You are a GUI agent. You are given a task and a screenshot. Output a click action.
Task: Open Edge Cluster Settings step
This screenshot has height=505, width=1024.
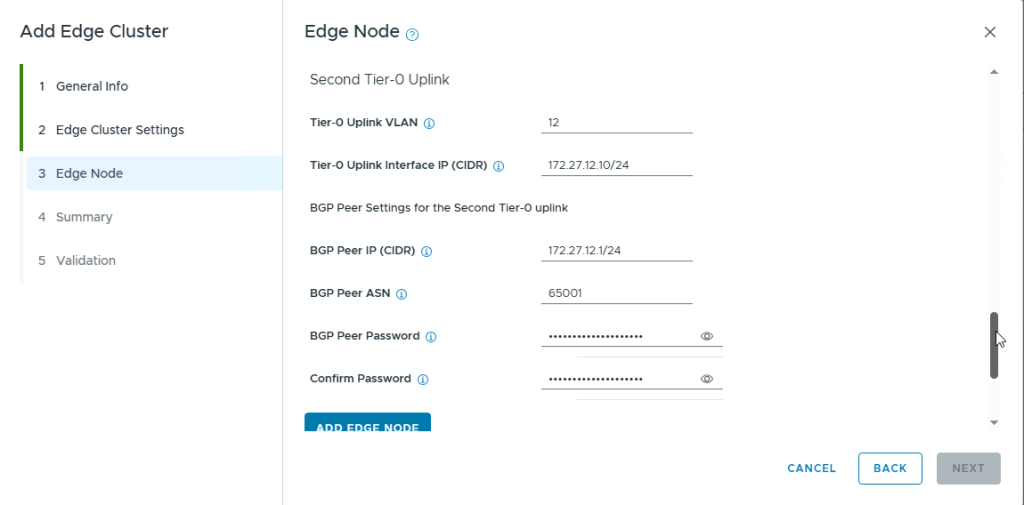pos(119,130)
